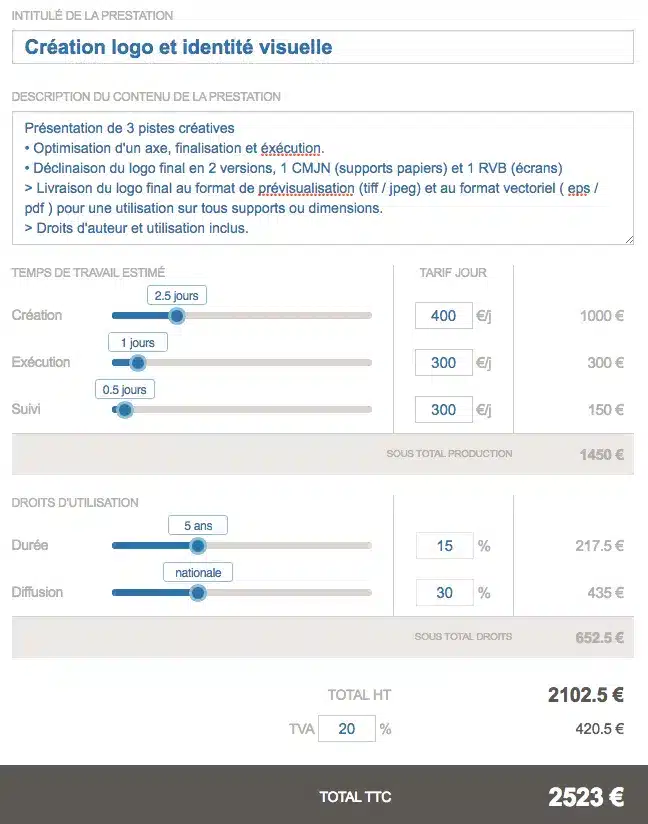Viewport: 648px width, 824px height.
Task: Click the "2.5 jours" slider tooltip
Action: tap(176, 296)
